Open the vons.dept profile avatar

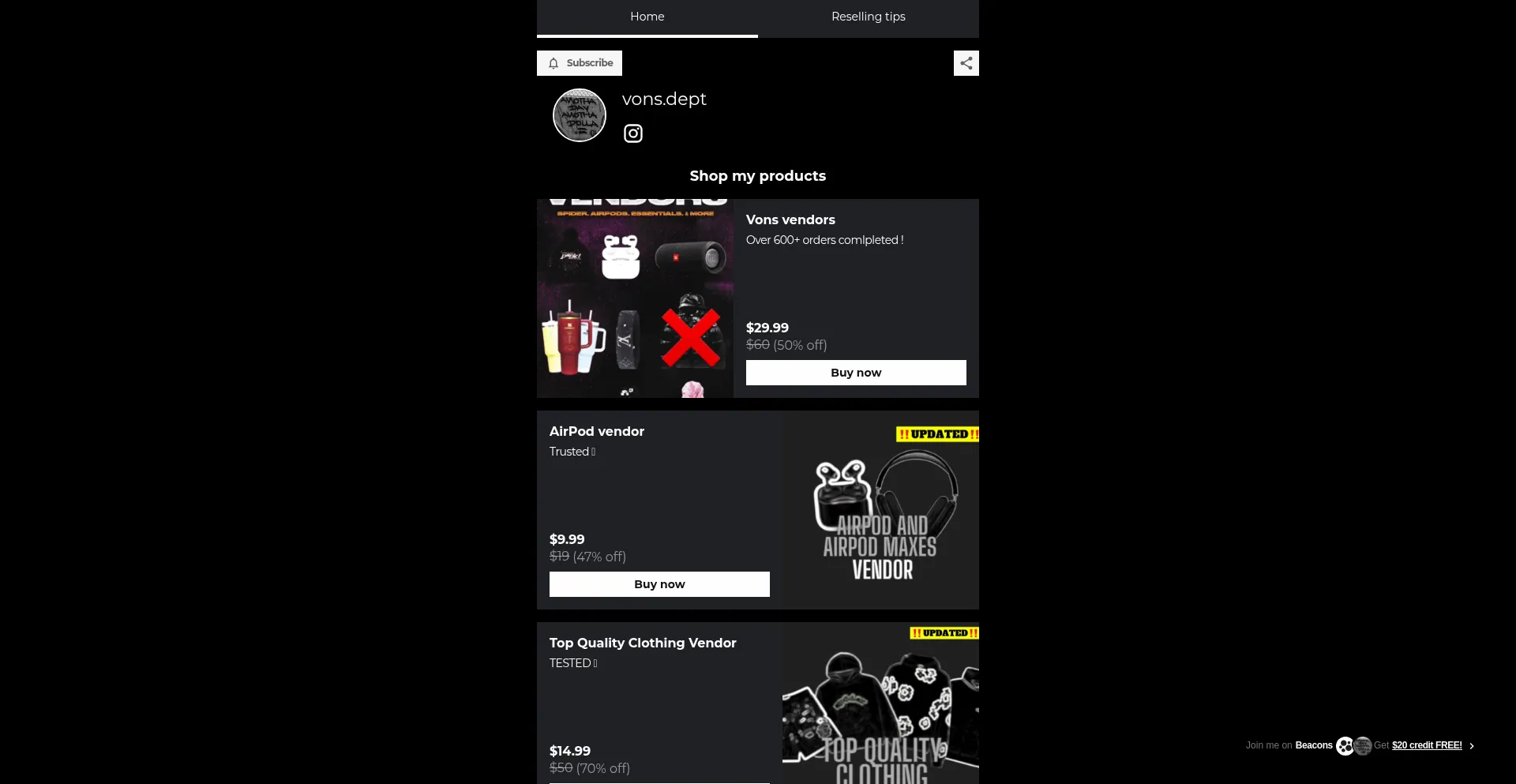pos(580,115)
